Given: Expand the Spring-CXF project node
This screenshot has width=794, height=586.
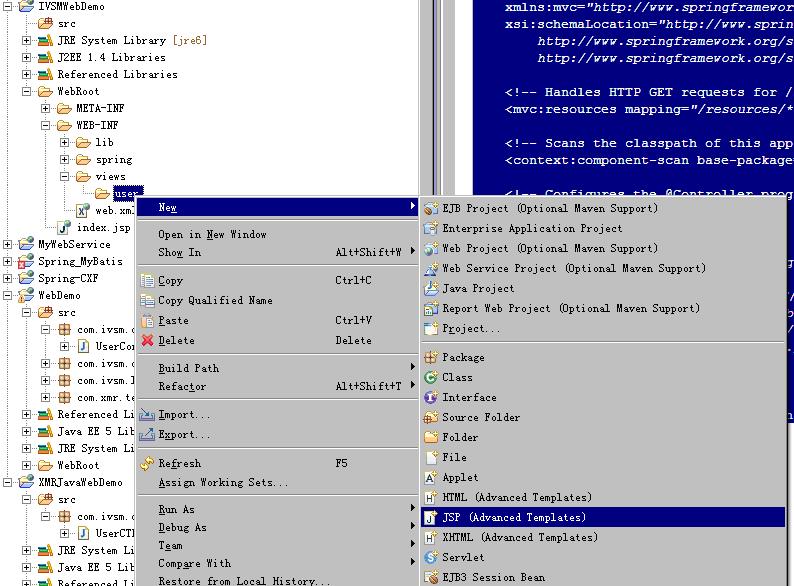Looking at the screenshot, I should [8, 279].
